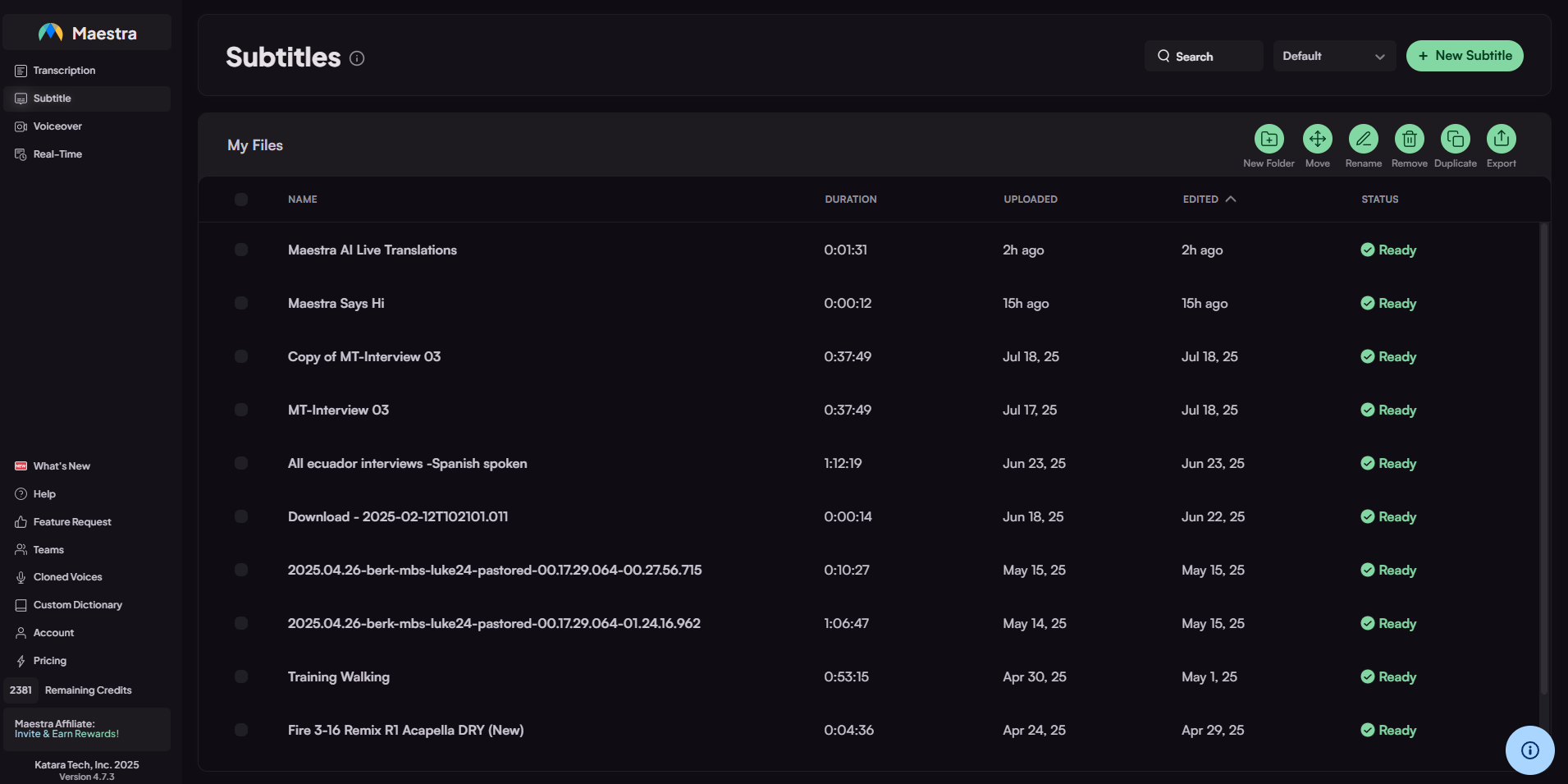Create a New Subtitle
This screenshot has width=1568, height=784.
[1464, 56]
